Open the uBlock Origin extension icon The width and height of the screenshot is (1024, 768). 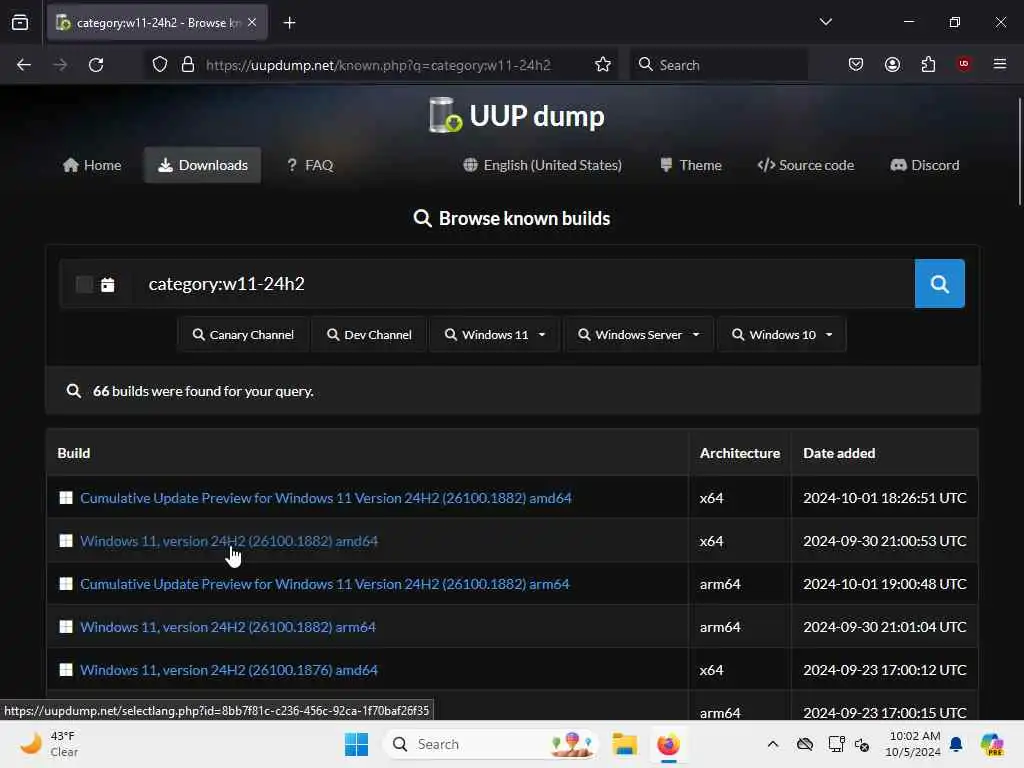point(963,64)
